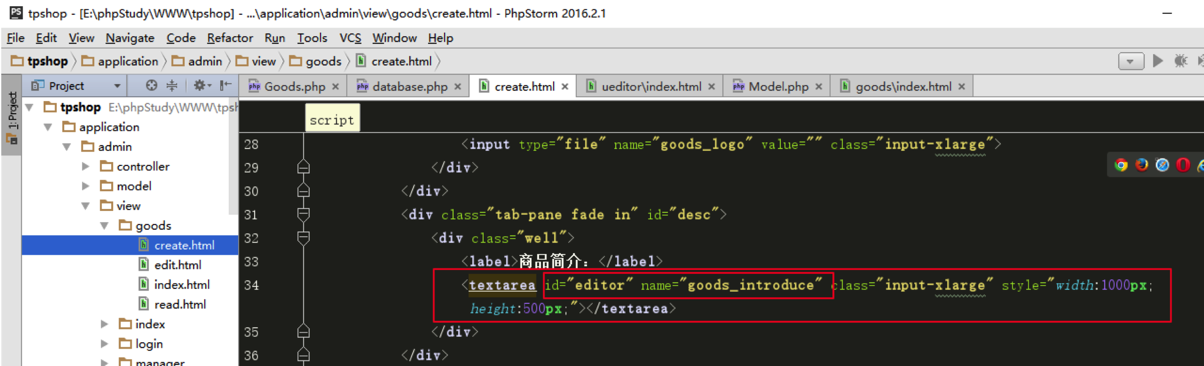This screenshot has height=366, width=1204.
Task: Open Chrome browser preview icon in editor
Action: click(x=1121, y=165)
